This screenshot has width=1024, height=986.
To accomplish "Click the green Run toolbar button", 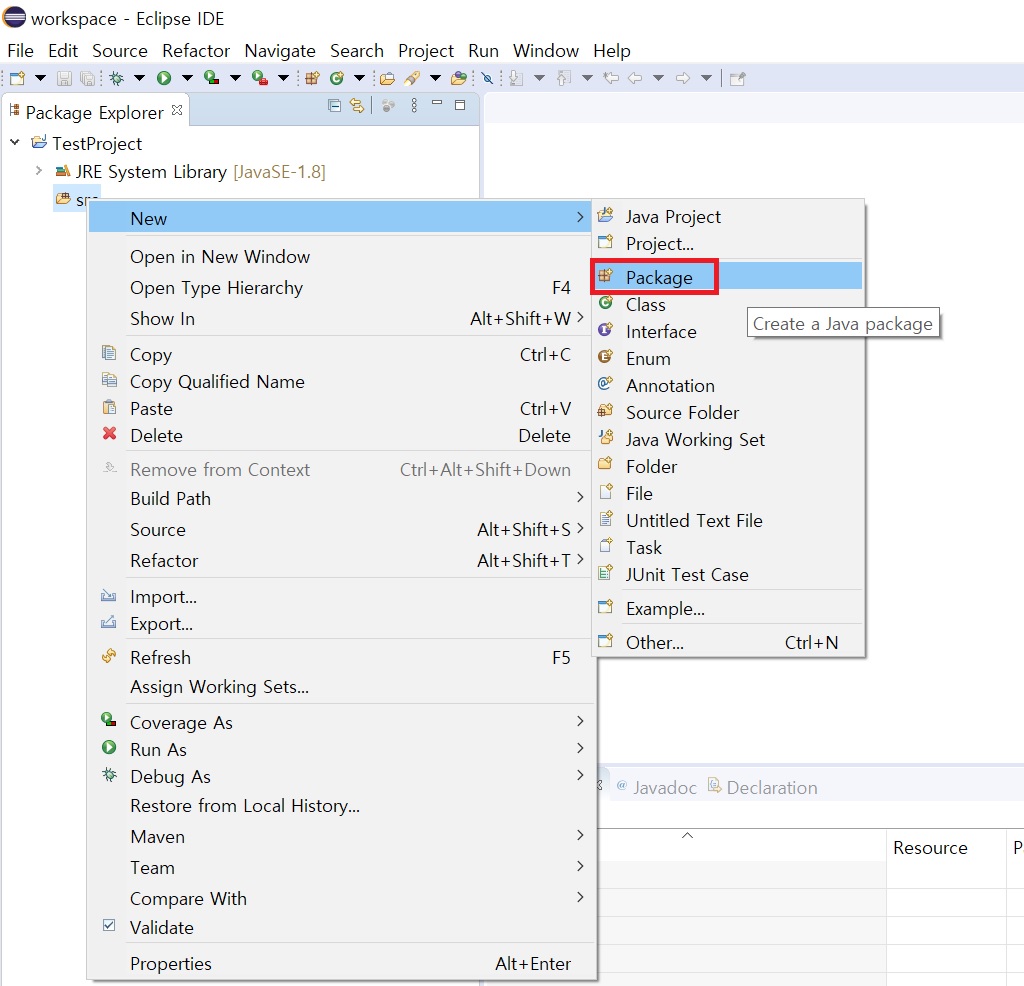I will (x=164, y=78).
